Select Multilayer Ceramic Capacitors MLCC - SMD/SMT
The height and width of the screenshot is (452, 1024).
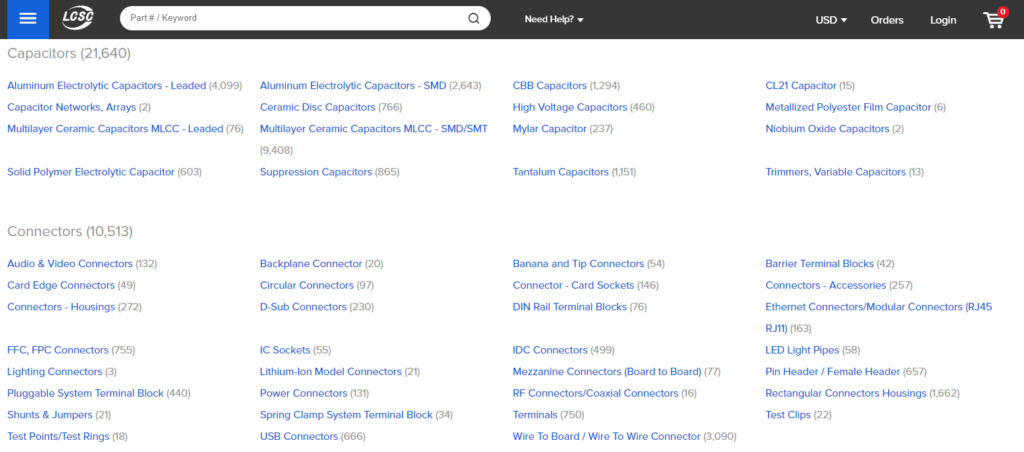point(374,129)
